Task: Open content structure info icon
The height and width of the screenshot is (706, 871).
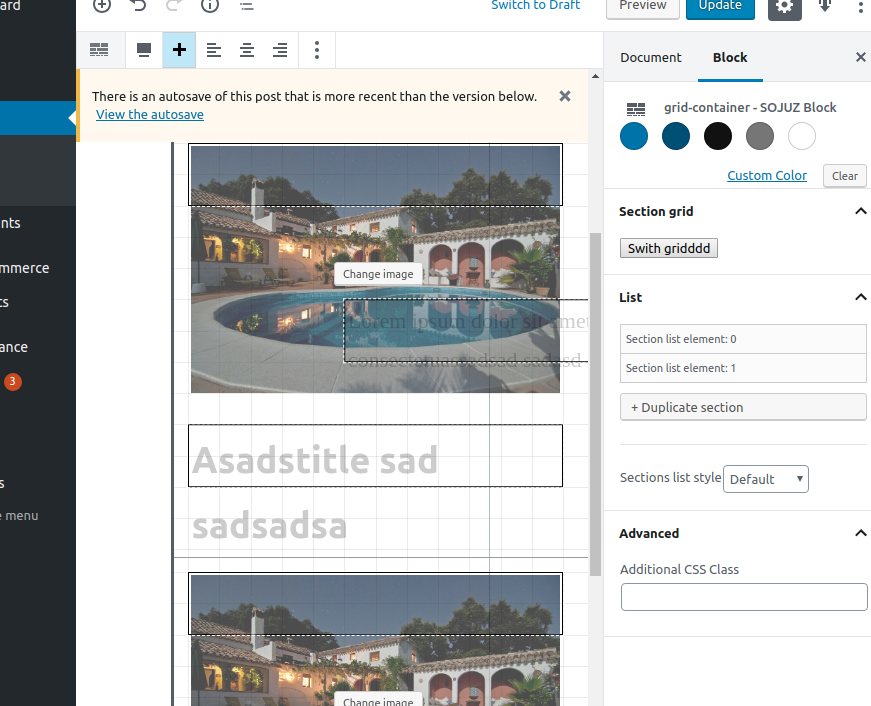Action: coord(210,6)
